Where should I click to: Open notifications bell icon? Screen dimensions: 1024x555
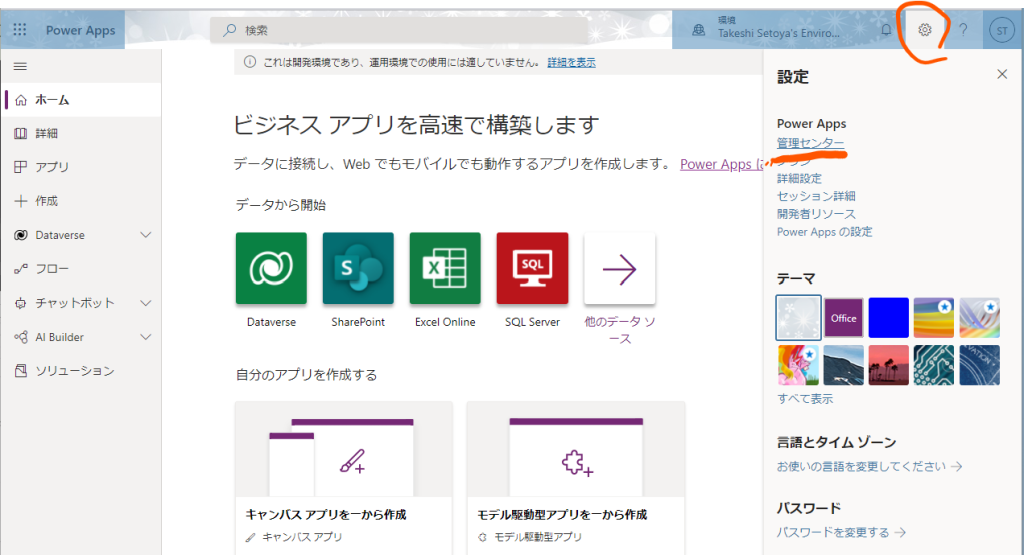[886, 30]
